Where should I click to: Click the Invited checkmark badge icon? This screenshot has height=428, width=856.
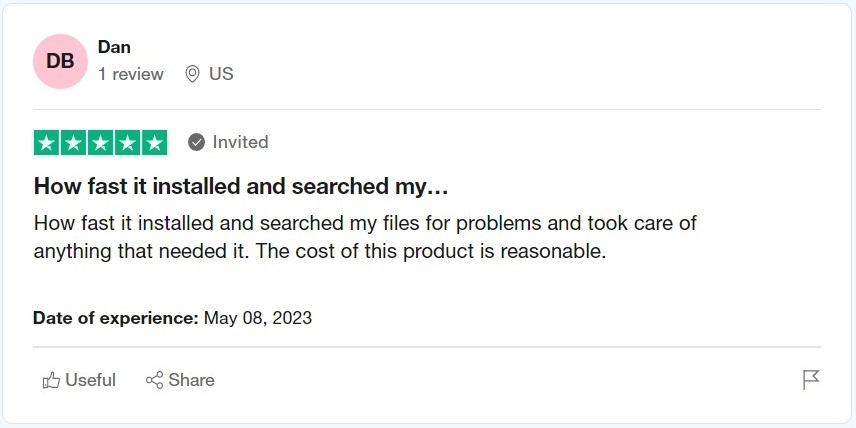point(197,142)
